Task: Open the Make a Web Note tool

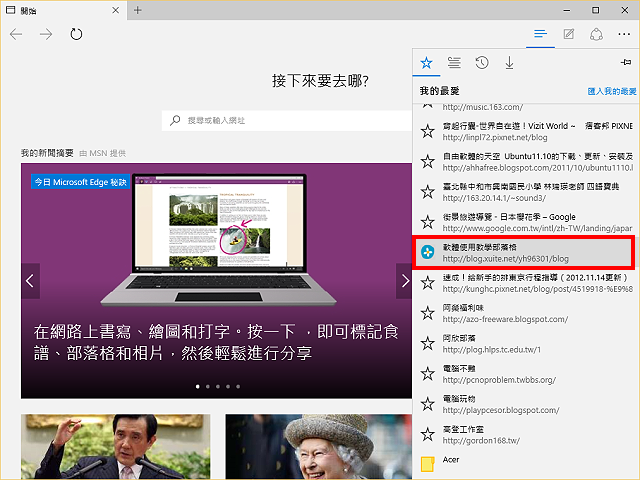Action: click(569, 34)
